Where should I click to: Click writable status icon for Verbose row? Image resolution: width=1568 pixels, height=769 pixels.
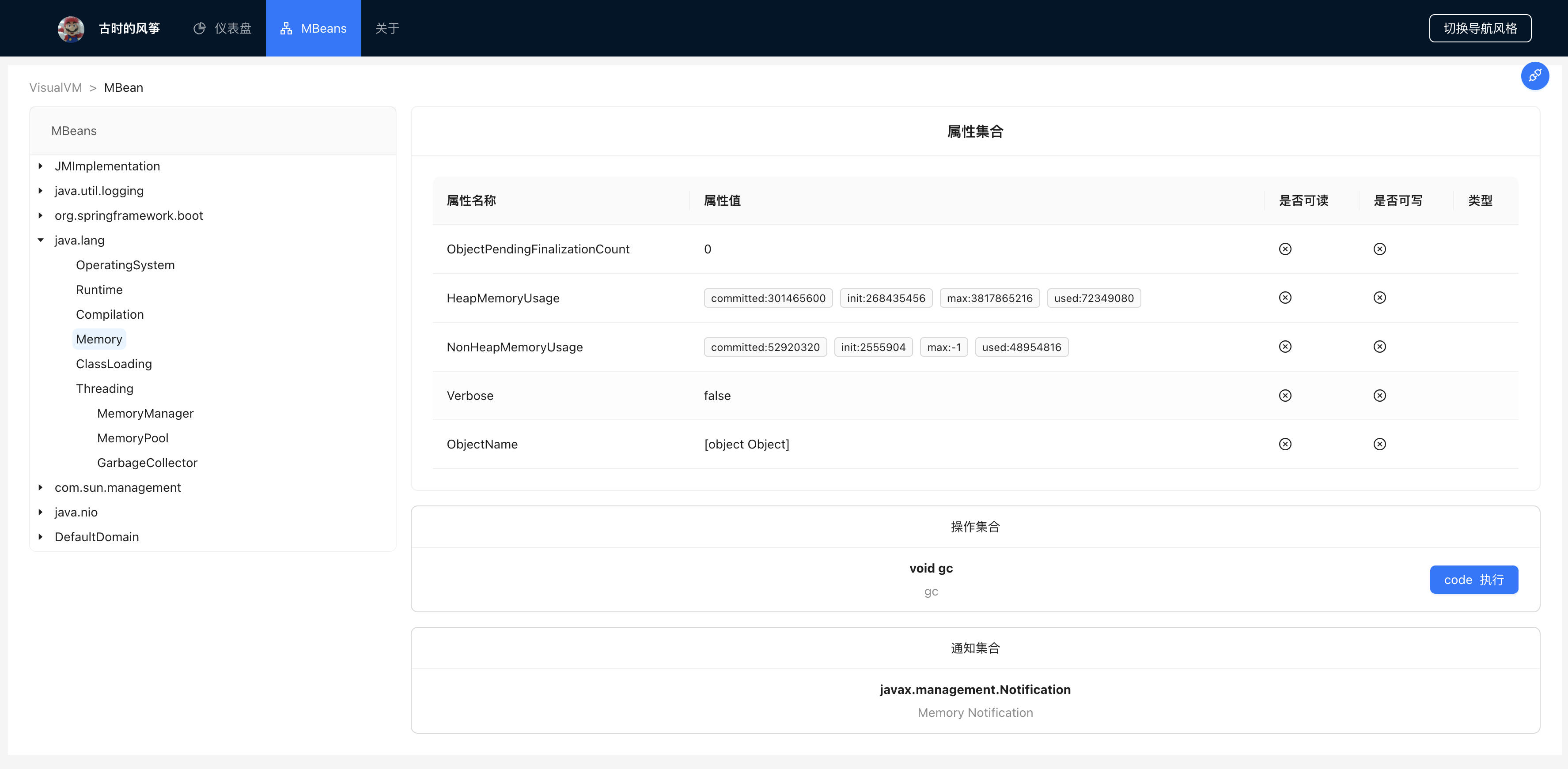1379,396
